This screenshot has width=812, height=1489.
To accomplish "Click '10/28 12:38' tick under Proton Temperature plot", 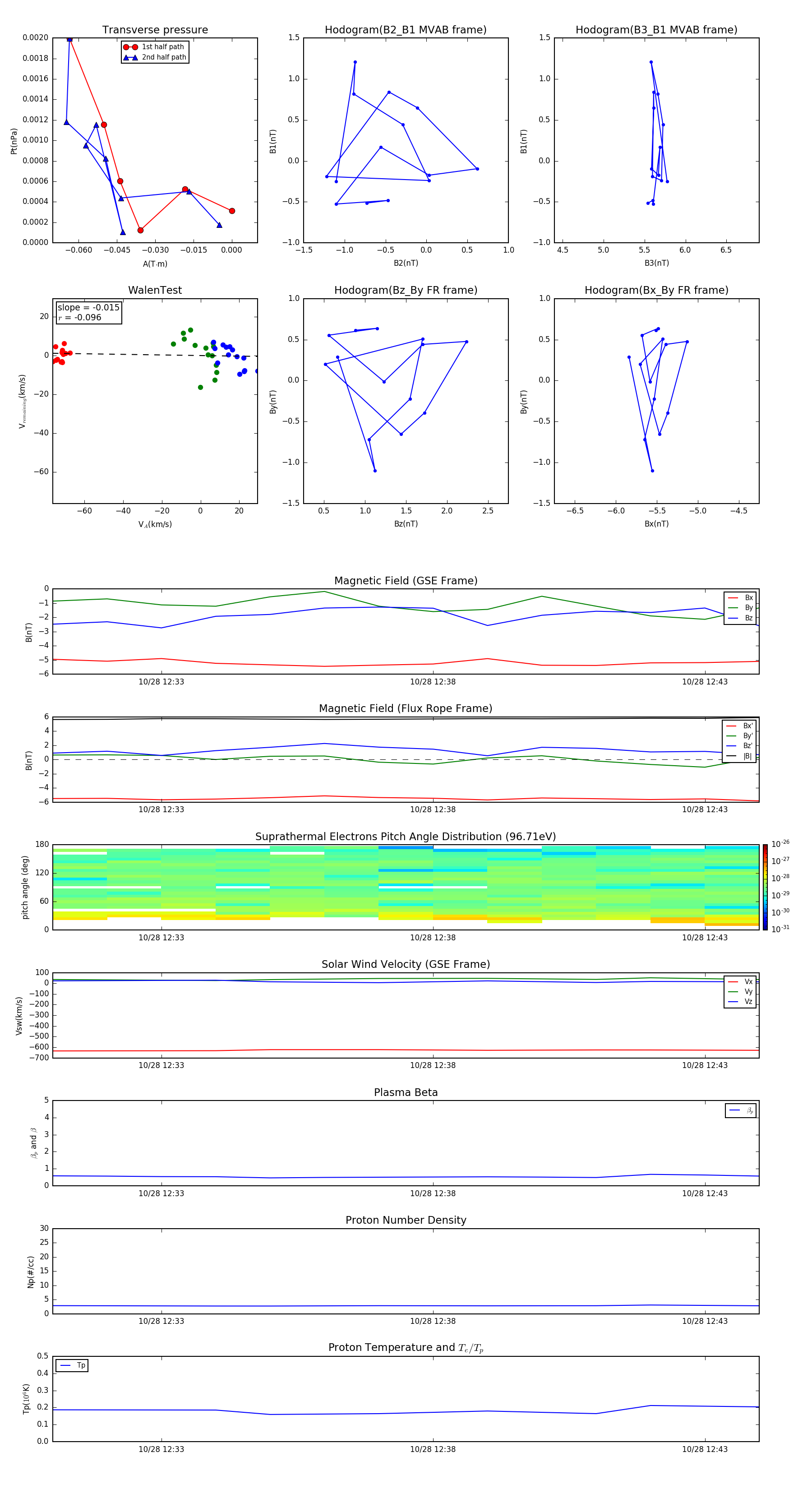I will (x=433, y=1449).
